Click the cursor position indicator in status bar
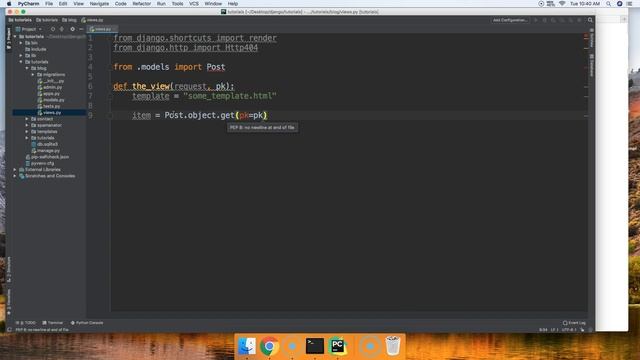 coord(543,330)
